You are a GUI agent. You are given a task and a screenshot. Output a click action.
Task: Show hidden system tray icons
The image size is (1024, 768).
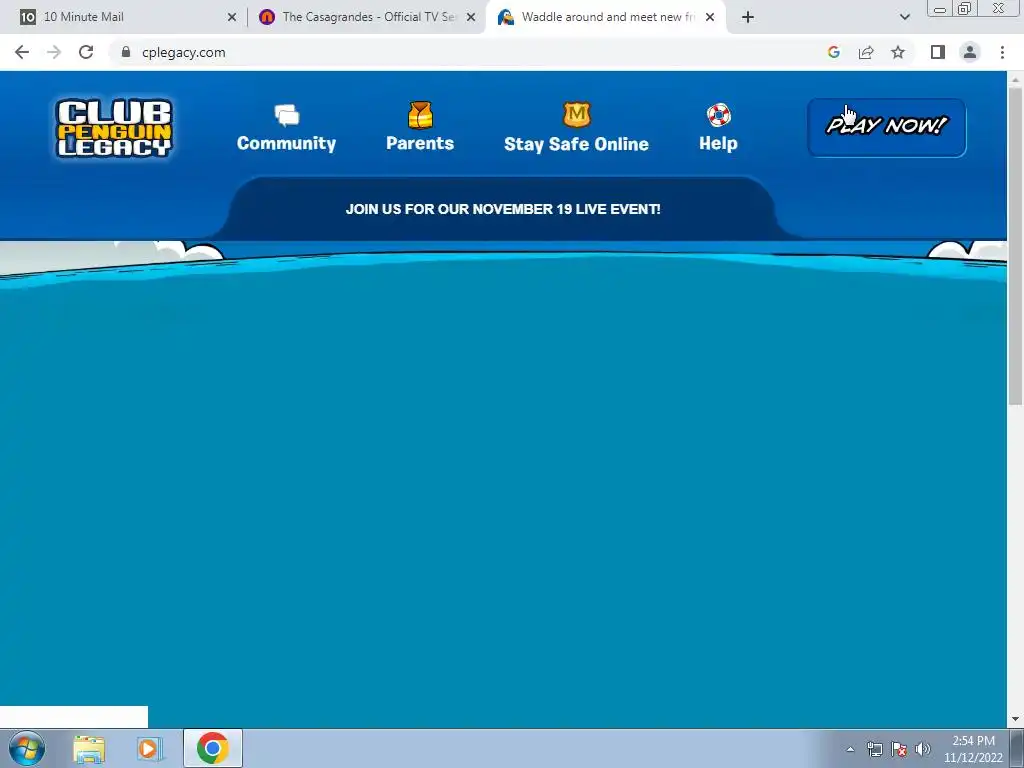[850, 749]
